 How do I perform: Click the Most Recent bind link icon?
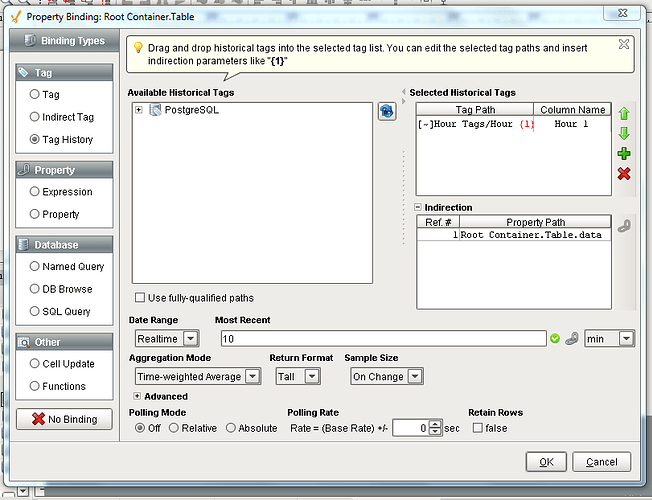(x=572, y=339)
